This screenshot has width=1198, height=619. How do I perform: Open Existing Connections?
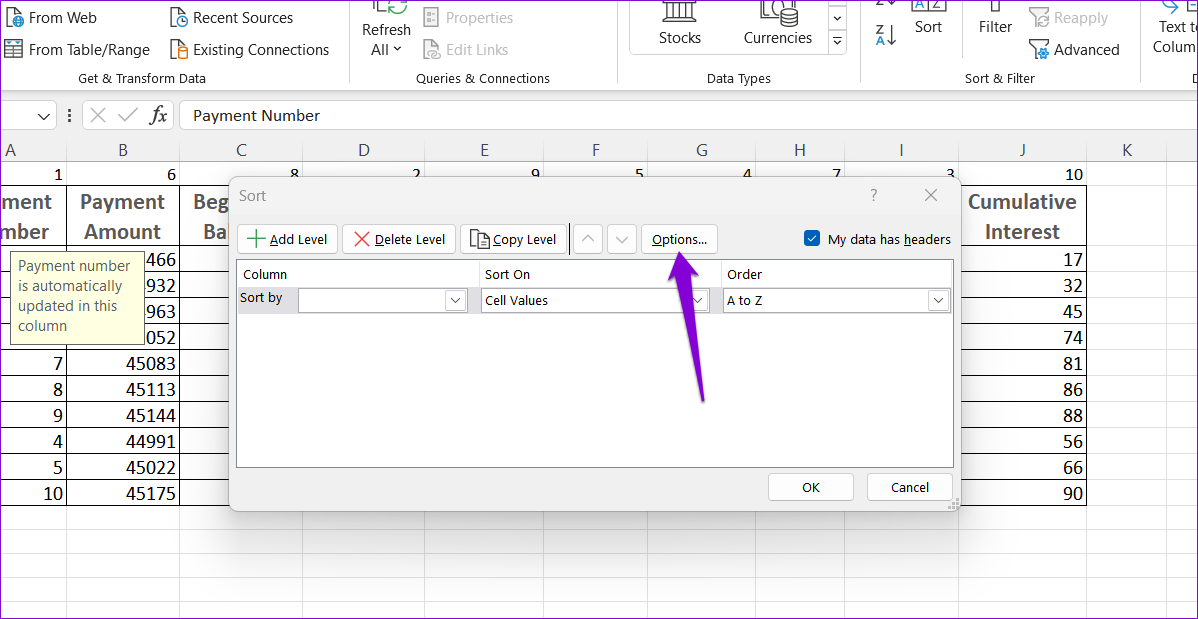click(249, 49)
